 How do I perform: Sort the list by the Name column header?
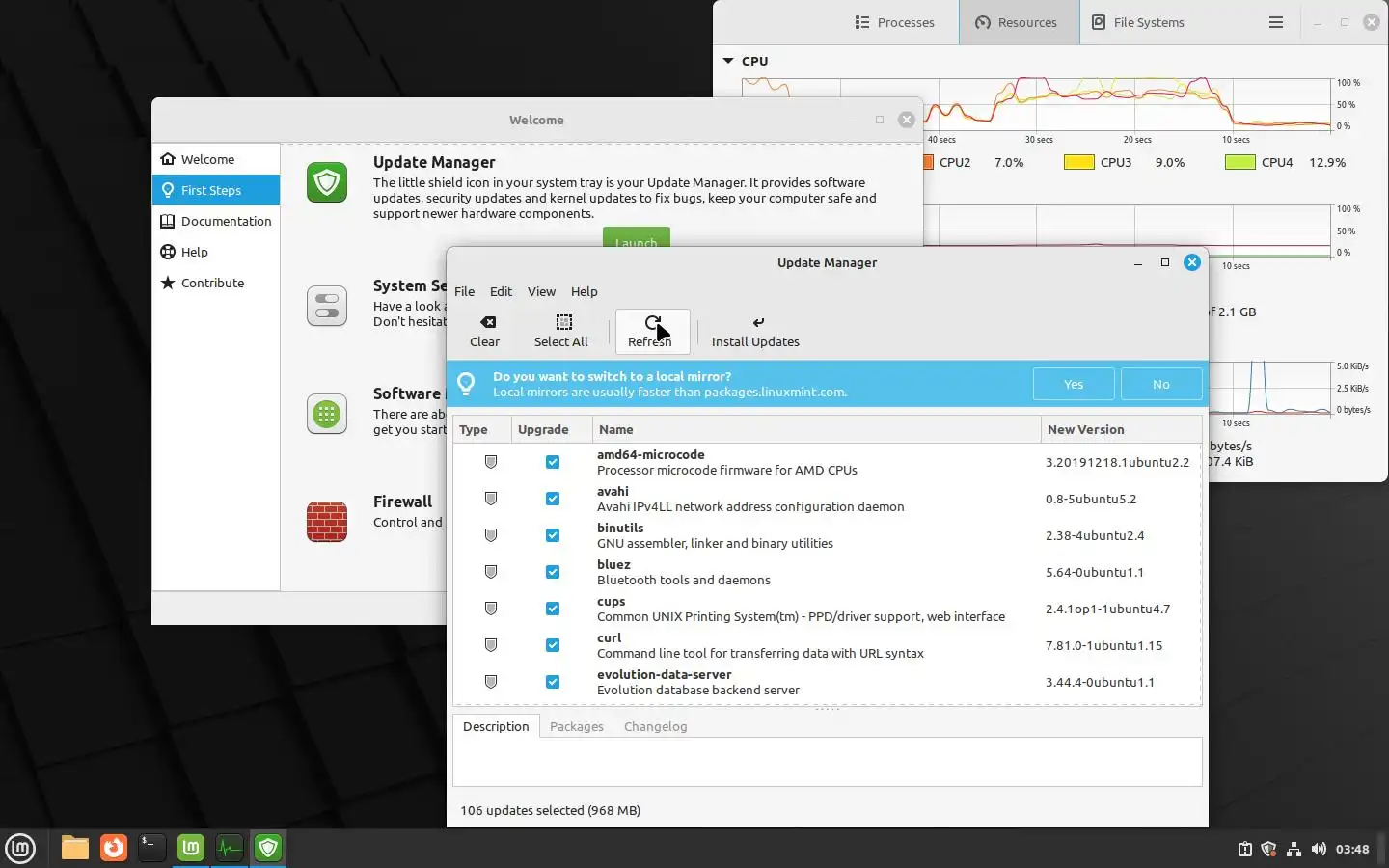[x=816, y=429]
